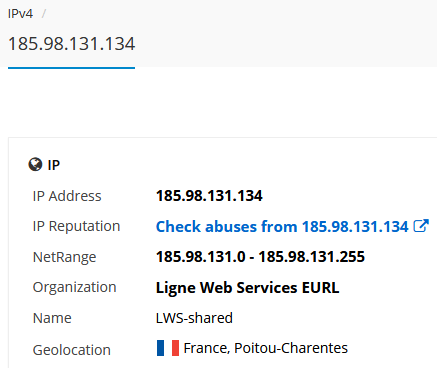437x368 pixels.
Task: Click Ligne Web Services EURL organization value
Action: click(x=247, y=288)
